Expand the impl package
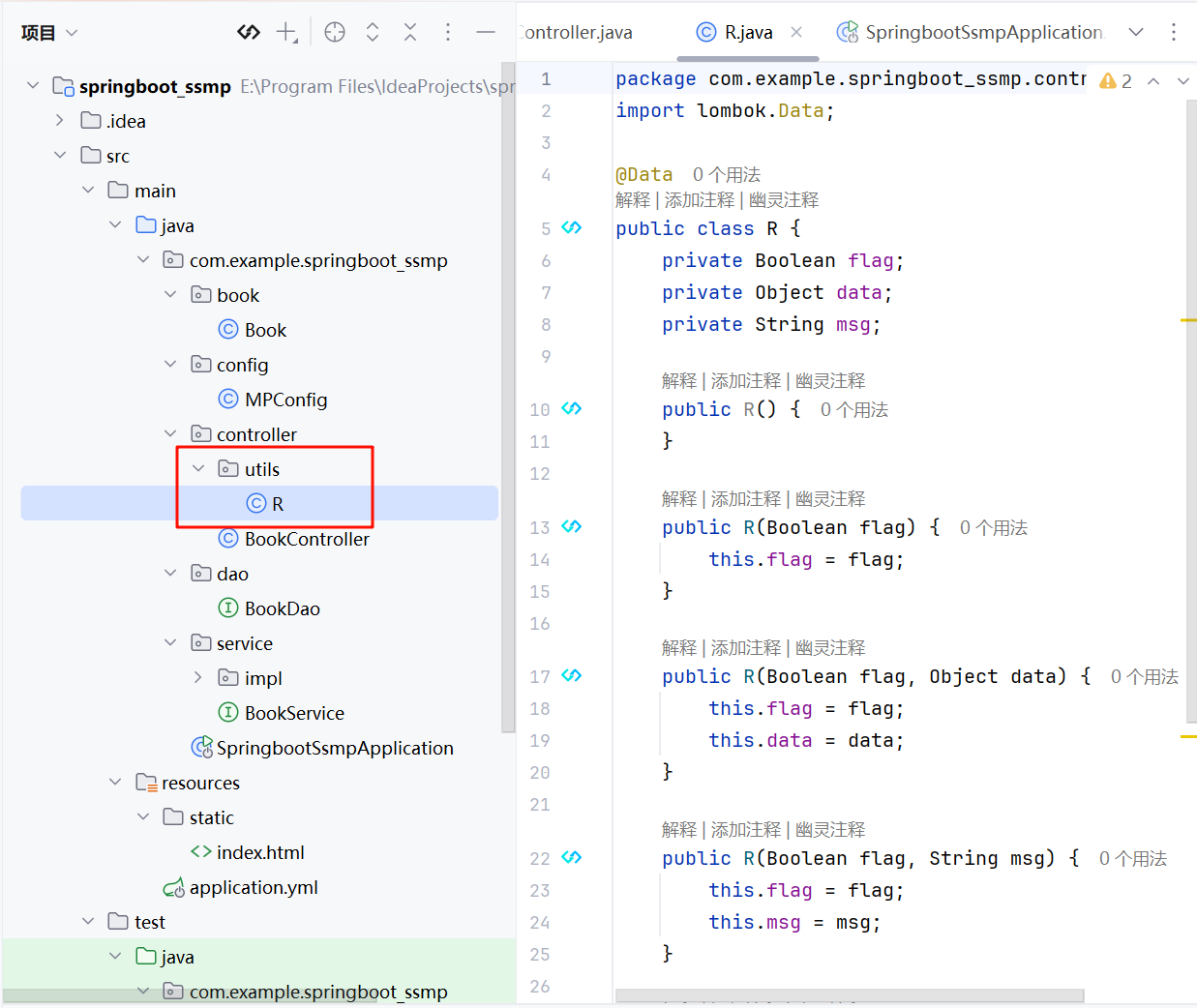Screen dimensions: 1197x1008 tap(198, 678)
